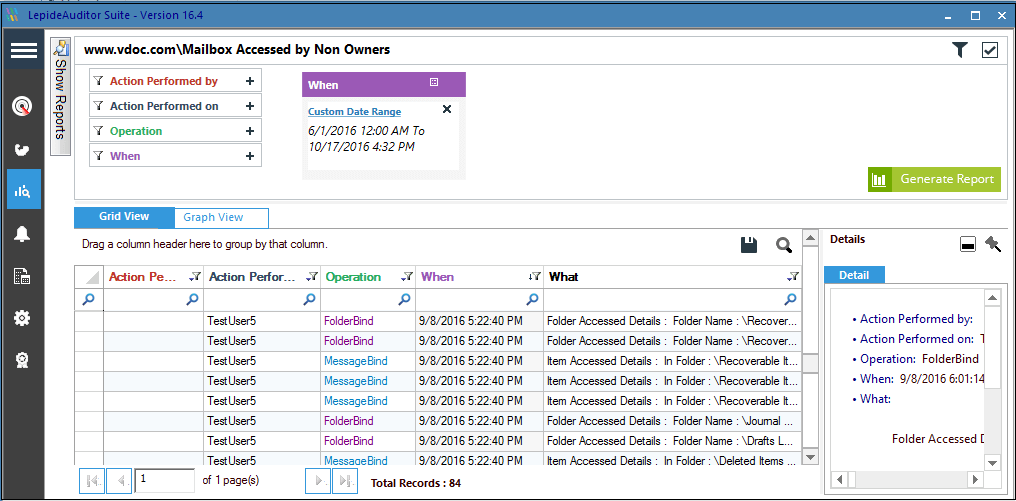The width and height of the screenshot is (1016, 501).
Task: Click the filter funnel icon at top right
Action: pos(960,50)
